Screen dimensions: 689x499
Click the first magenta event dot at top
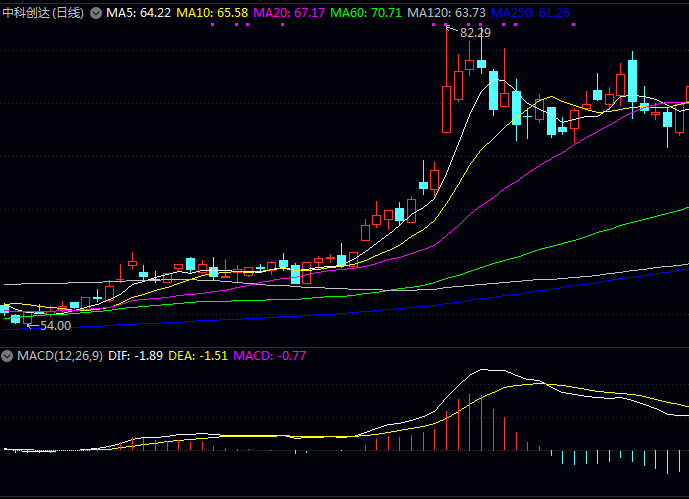pyautogui.click(x=212, y=25)
